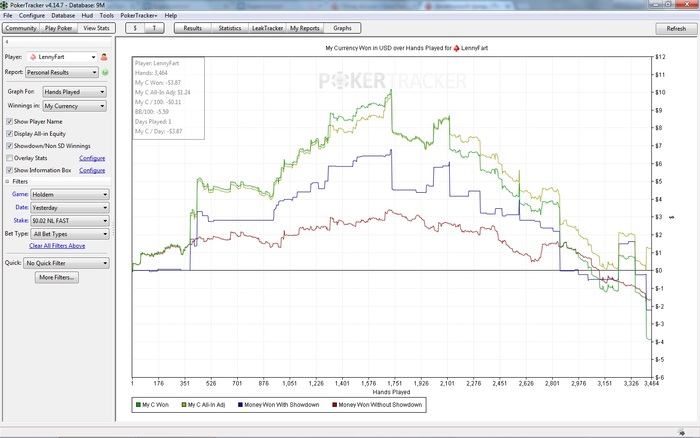Open the Tools menu
Image resolution: width=700 pixels, height=438 pixels.
click(106, 15)
